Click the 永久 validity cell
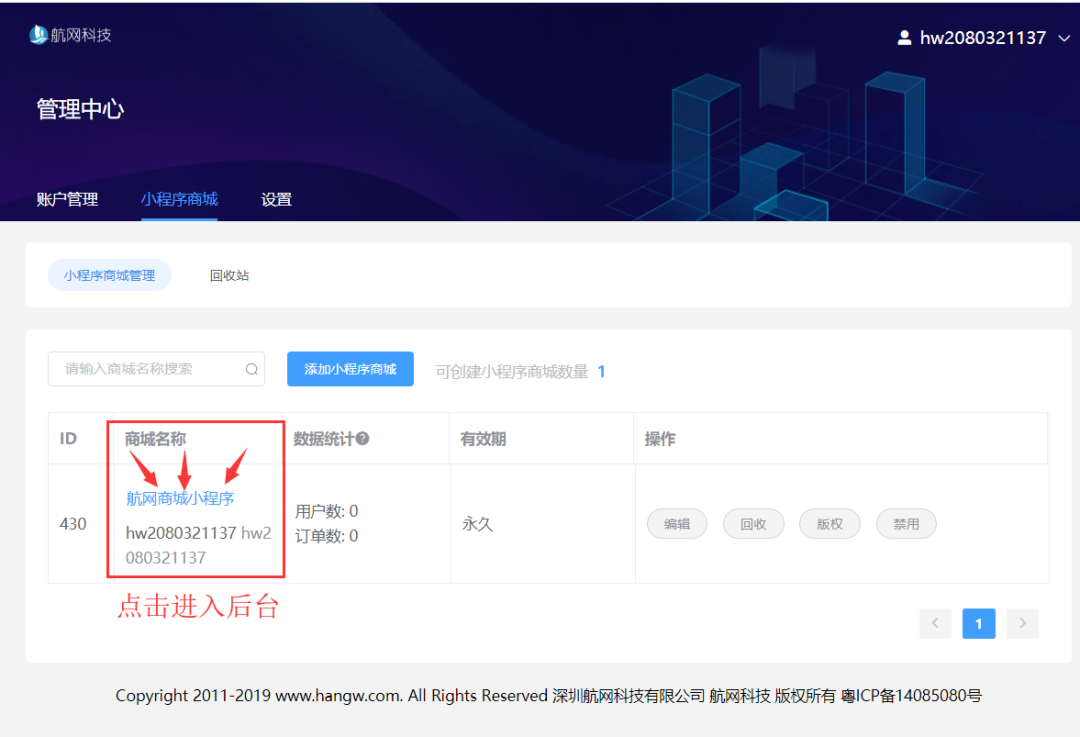This screenshot has height=737, width=1080. tap(477, 524)
